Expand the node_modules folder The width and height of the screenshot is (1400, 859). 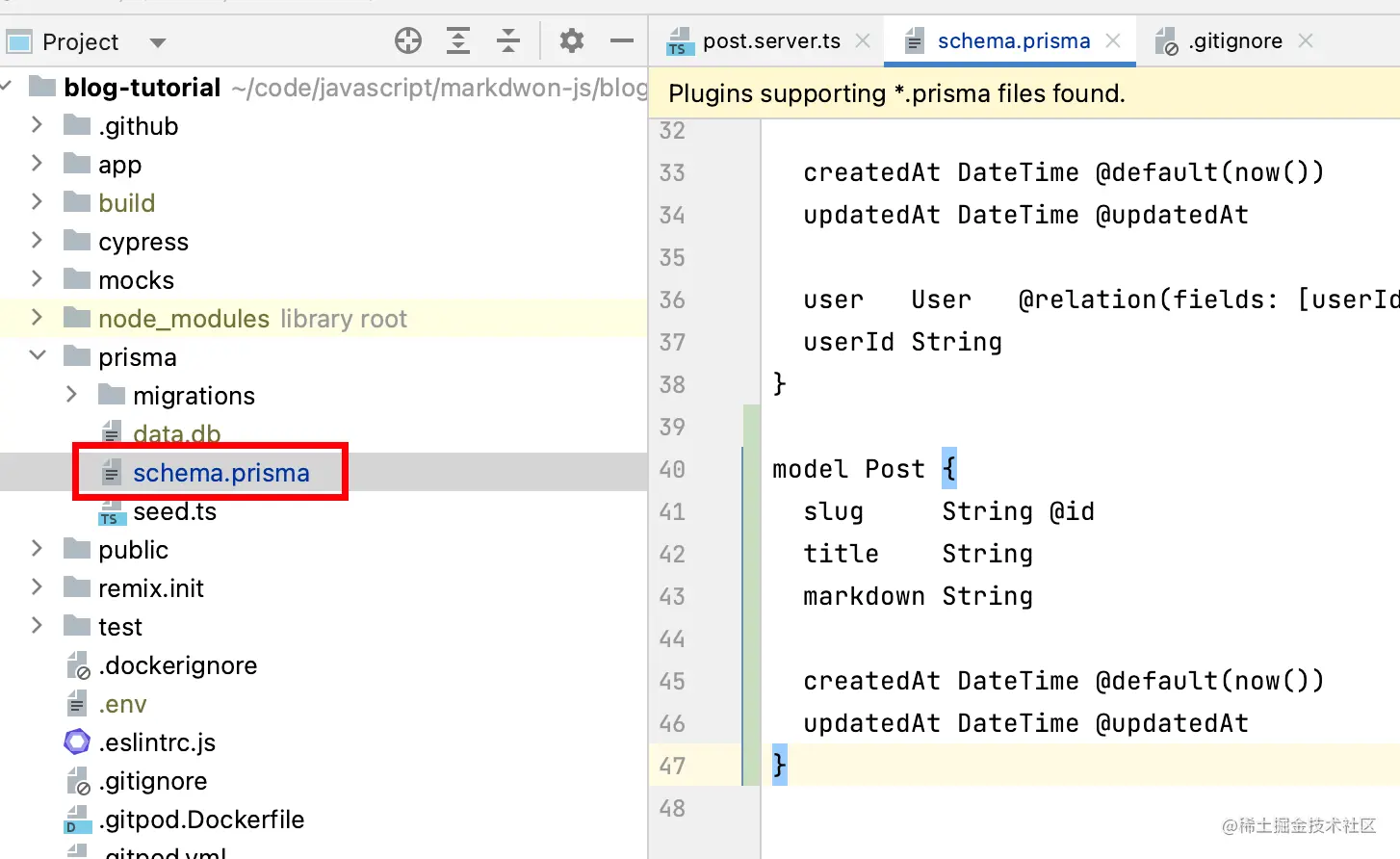pyautogui.click(x=37, y=318)
